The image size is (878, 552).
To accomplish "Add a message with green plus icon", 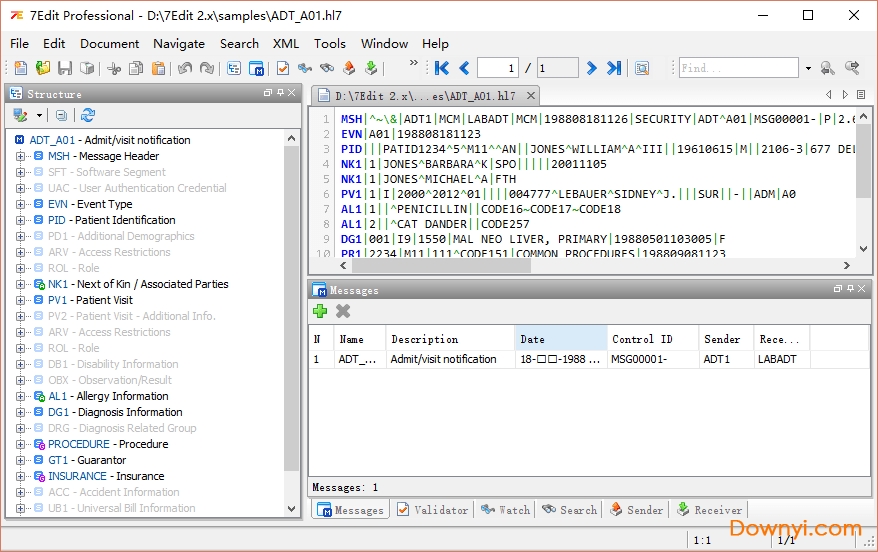I will coord(321,311).
